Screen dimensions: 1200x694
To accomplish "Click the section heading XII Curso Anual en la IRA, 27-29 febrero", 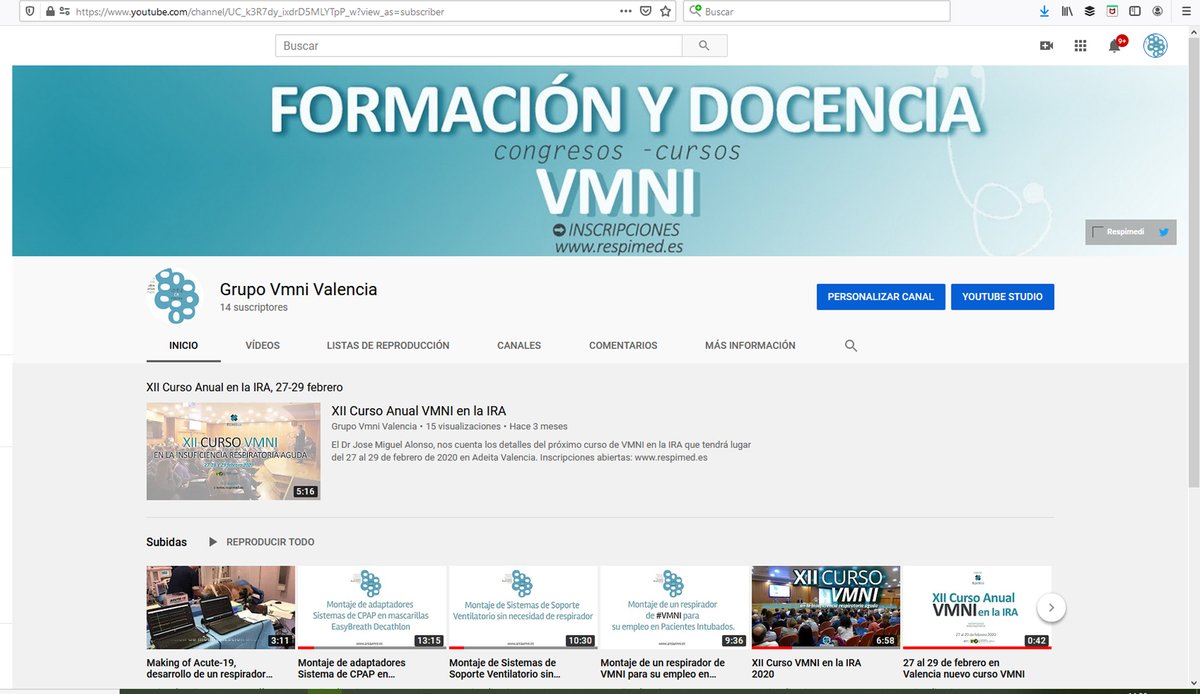I will [244, 387].
